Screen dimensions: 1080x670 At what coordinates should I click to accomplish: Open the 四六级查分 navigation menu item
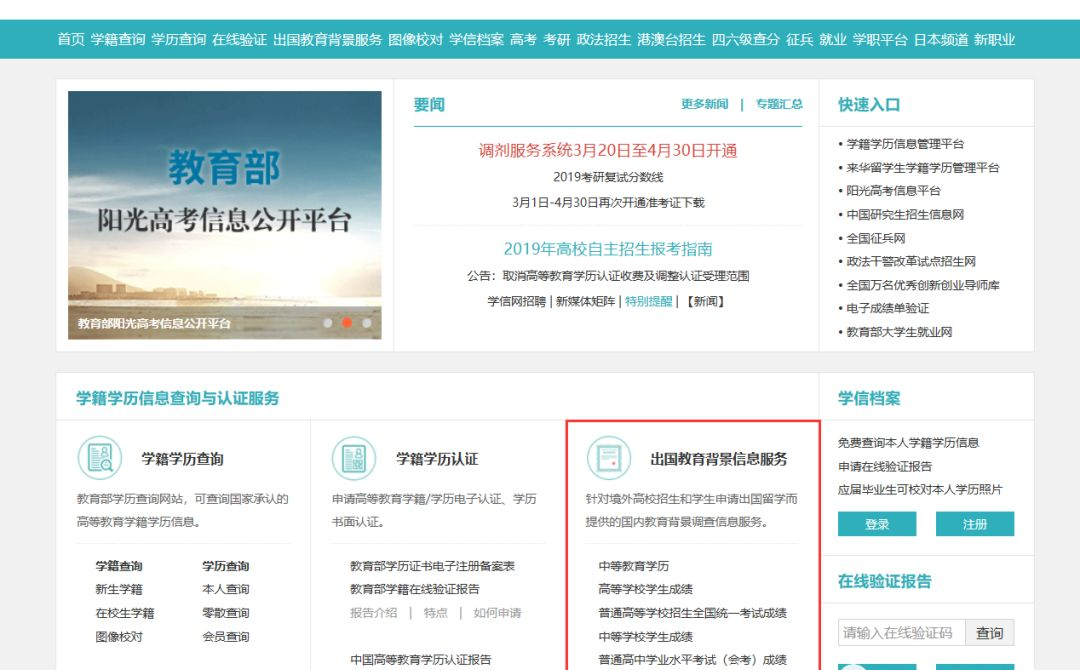pos(745,40)
